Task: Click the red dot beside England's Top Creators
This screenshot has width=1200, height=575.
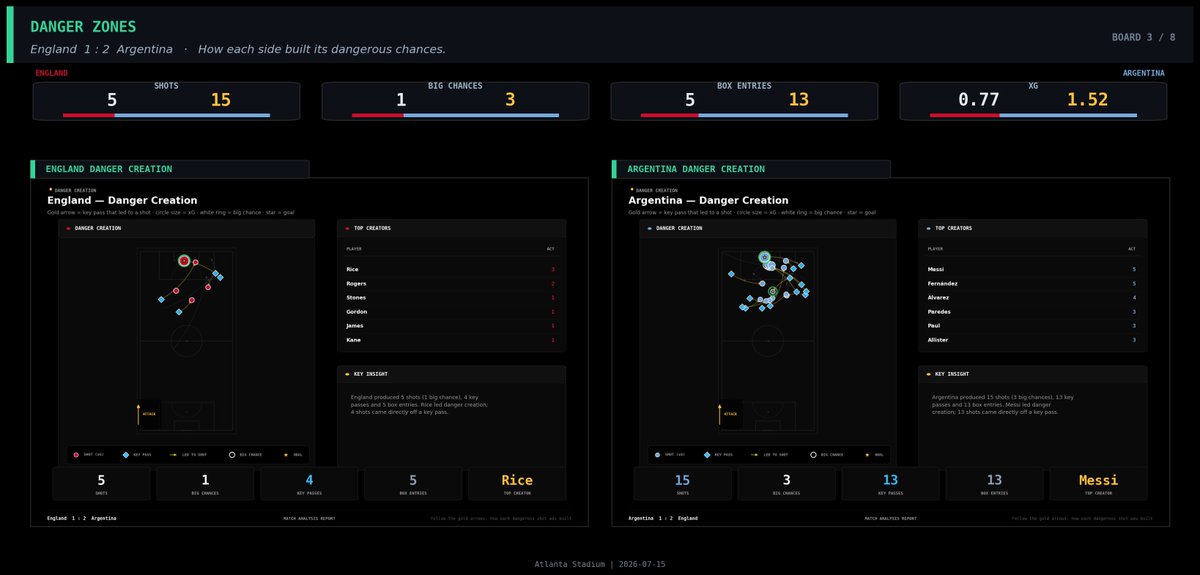Action: tap(347, 228)
